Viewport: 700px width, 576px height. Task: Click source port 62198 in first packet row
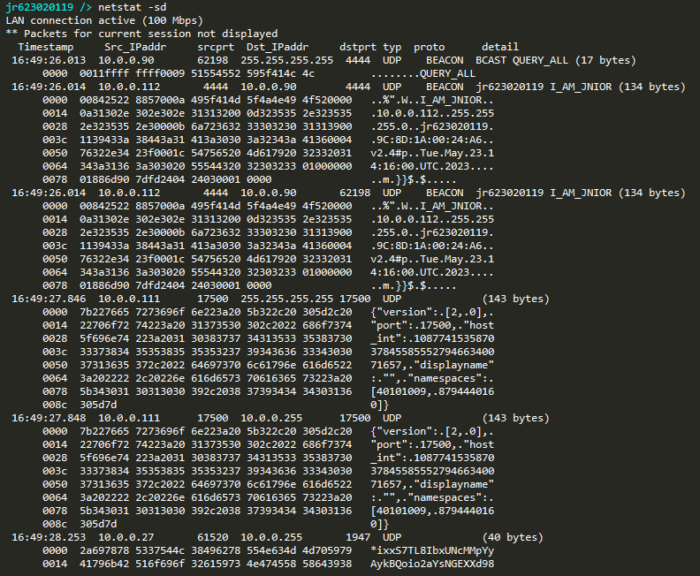pyautogui.click(x=212, y=60)
